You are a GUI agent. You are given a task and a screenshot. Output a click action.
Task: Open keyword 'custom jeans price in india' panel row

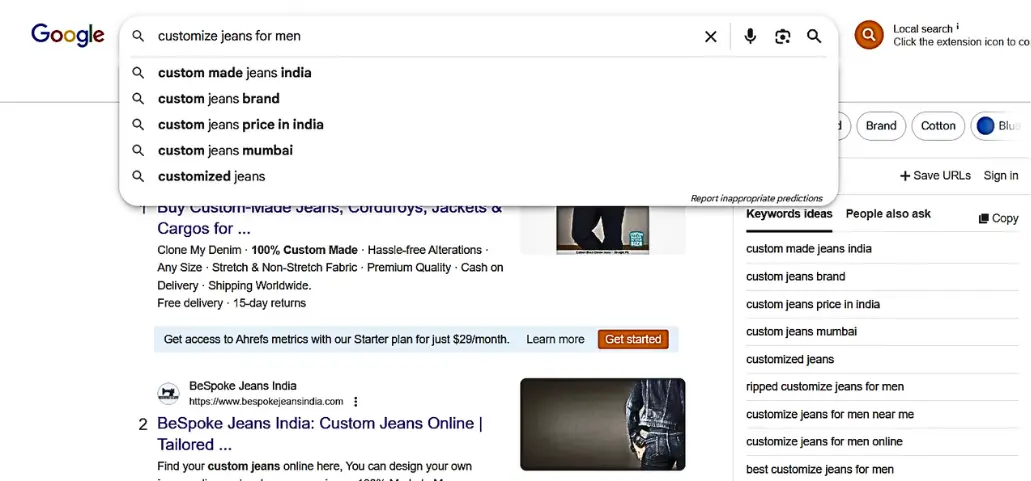pos(882,304)
